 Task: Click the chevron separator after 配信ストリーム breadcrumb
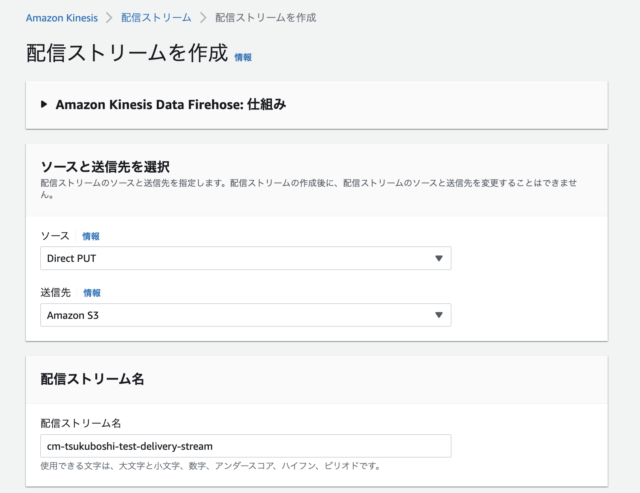pos(203,18)
